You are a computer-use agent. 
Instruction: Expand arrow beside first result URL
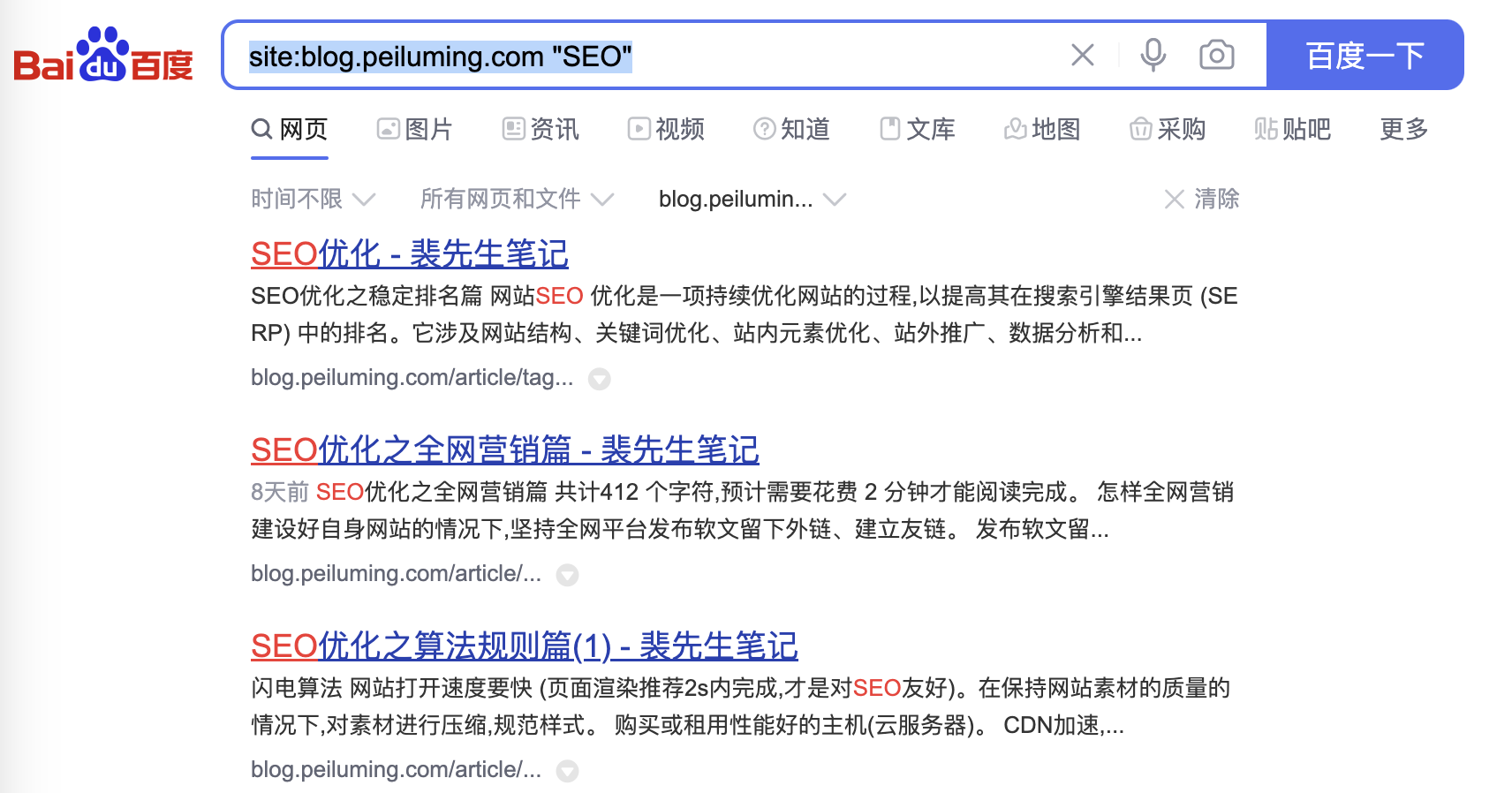point(600,379)
